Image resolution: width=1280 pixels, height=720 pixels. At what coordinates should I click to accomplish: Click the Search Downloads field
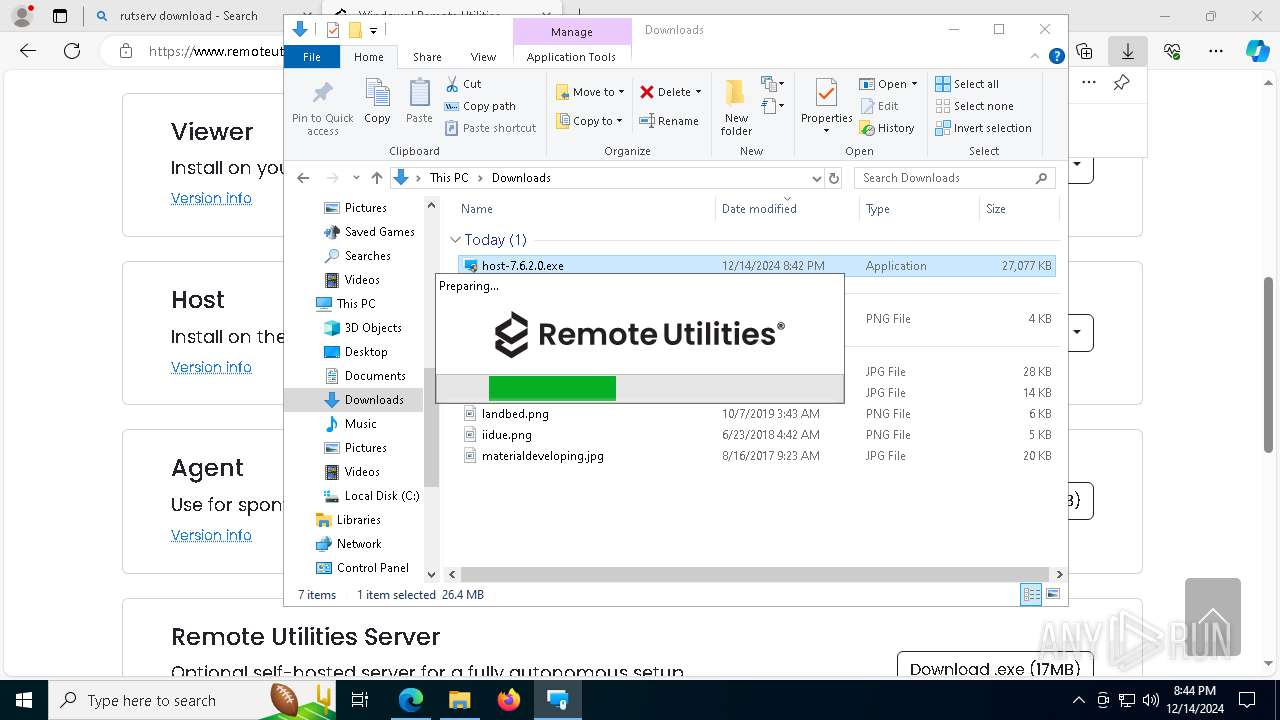pyautogui.click(x=955, y=178)
